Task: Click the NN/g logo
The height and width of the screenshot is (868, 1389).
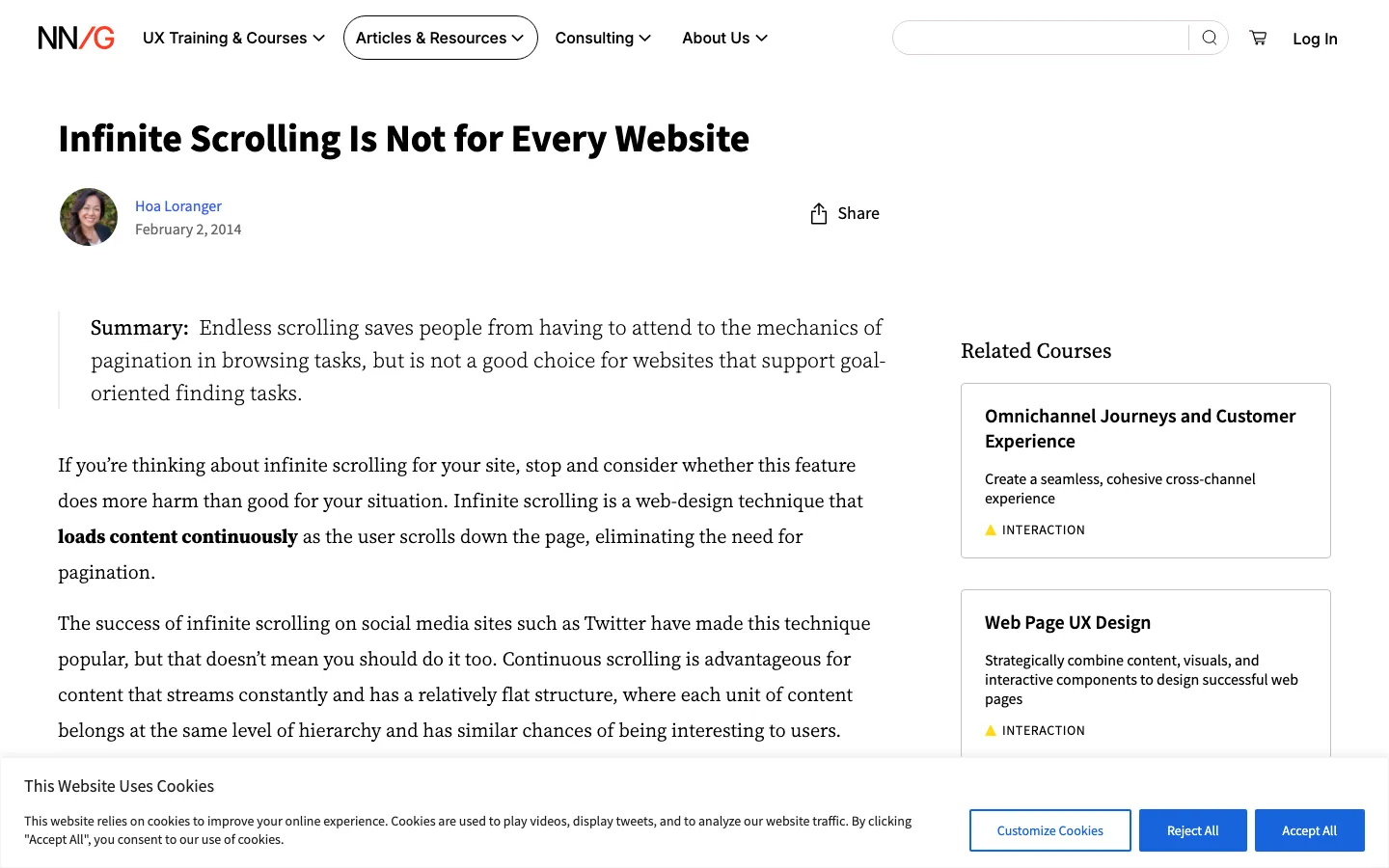Action: pyautogui.click(x=76, y=38)
